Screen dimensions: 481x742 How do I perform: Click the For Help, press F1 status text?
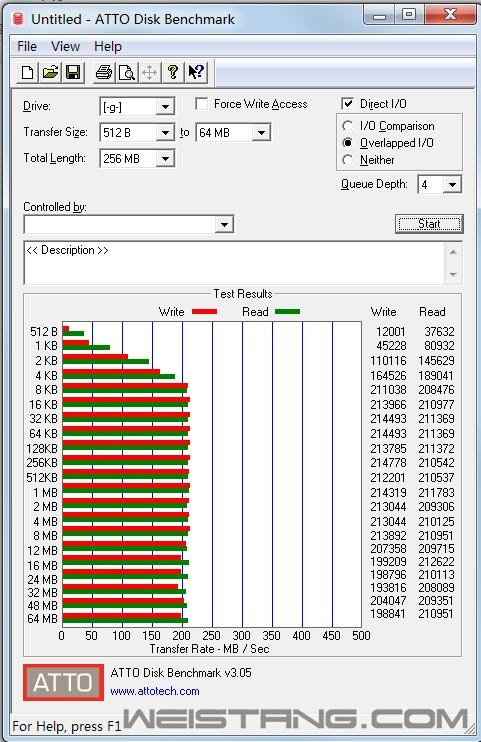tap(67, 726)
